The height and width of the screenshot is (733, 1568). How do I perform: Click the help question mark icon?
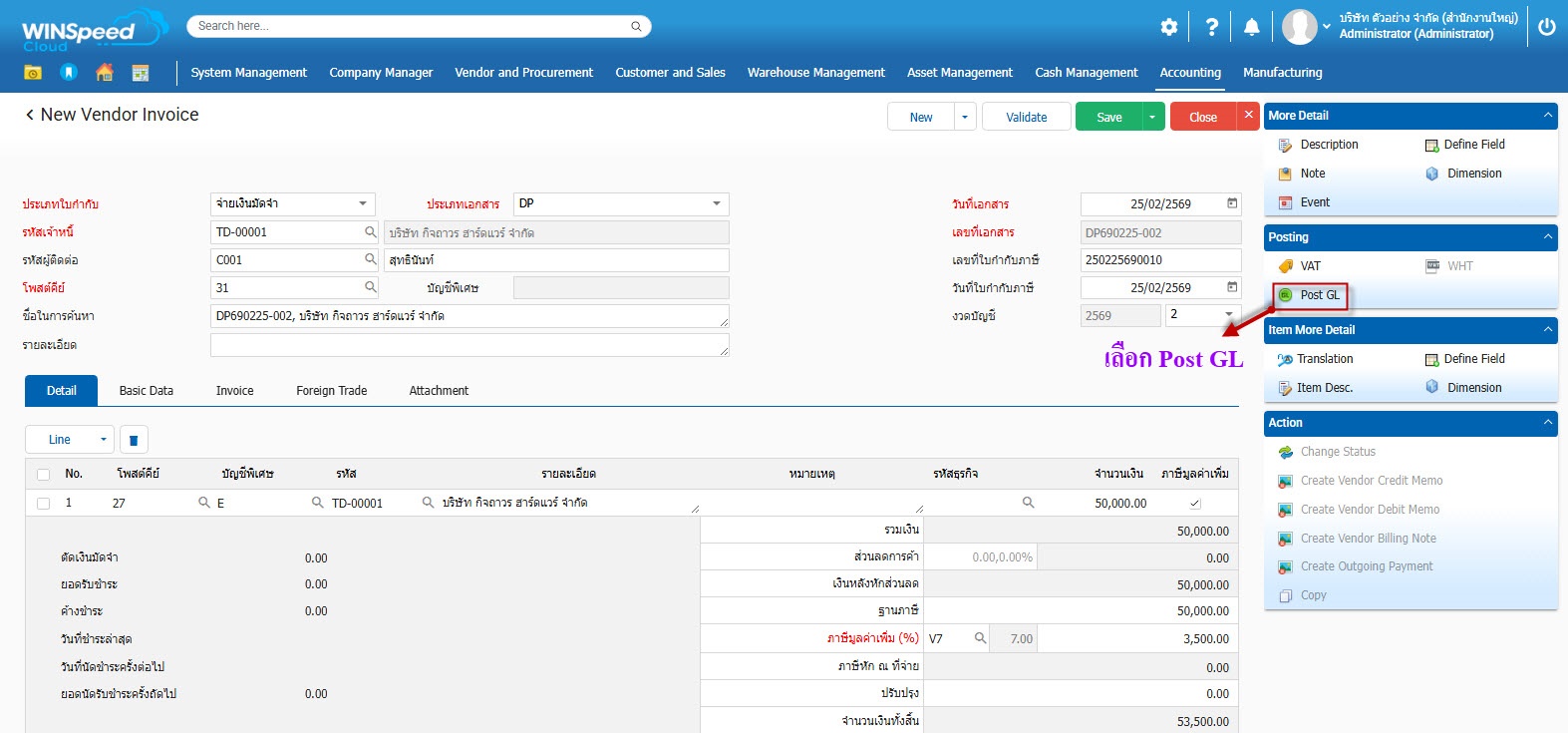[1211, 28]
